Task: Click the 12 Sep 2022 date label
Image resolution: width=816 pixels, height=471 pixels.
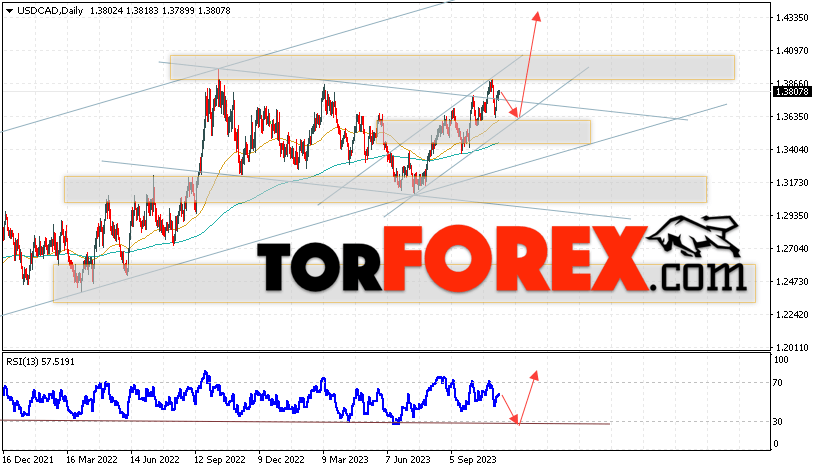Action: (x=220, y=460)
